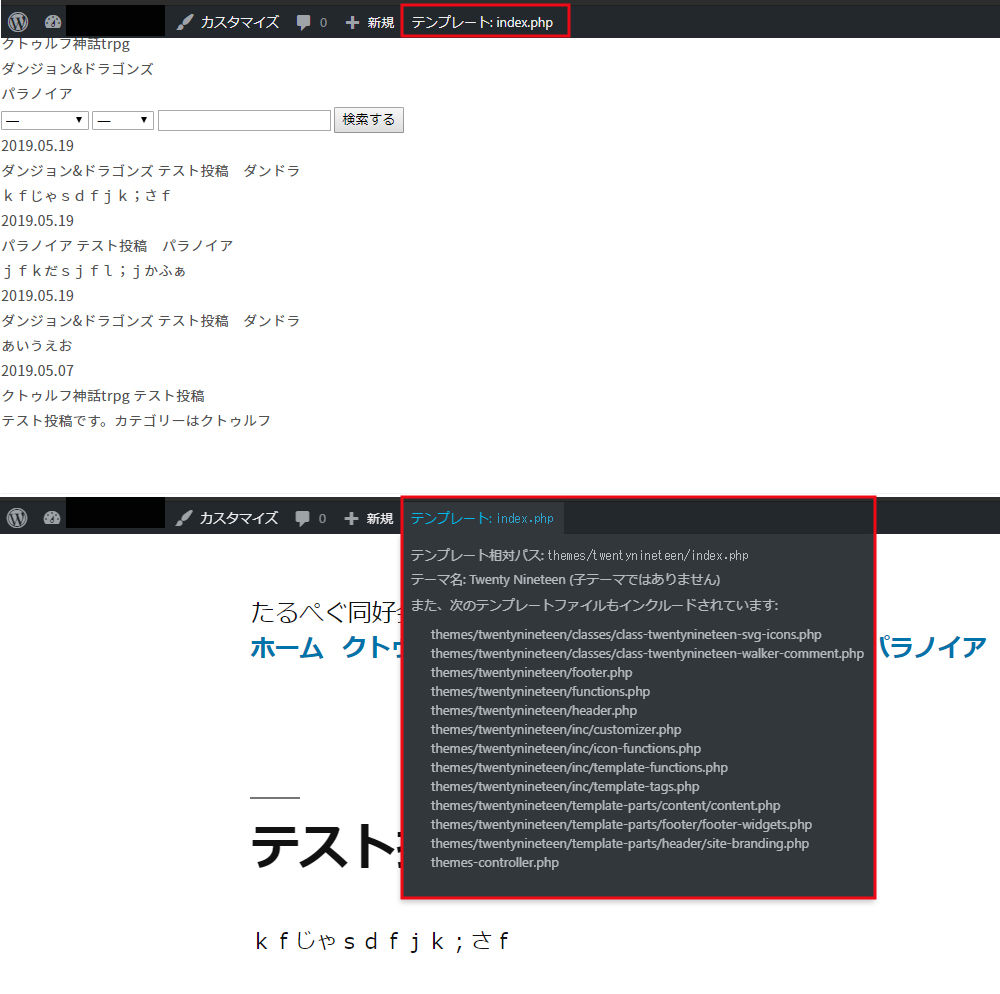Click comments bubble icon in bottom admin bar
Screen dimensions: 1000x994
point(302,518)
